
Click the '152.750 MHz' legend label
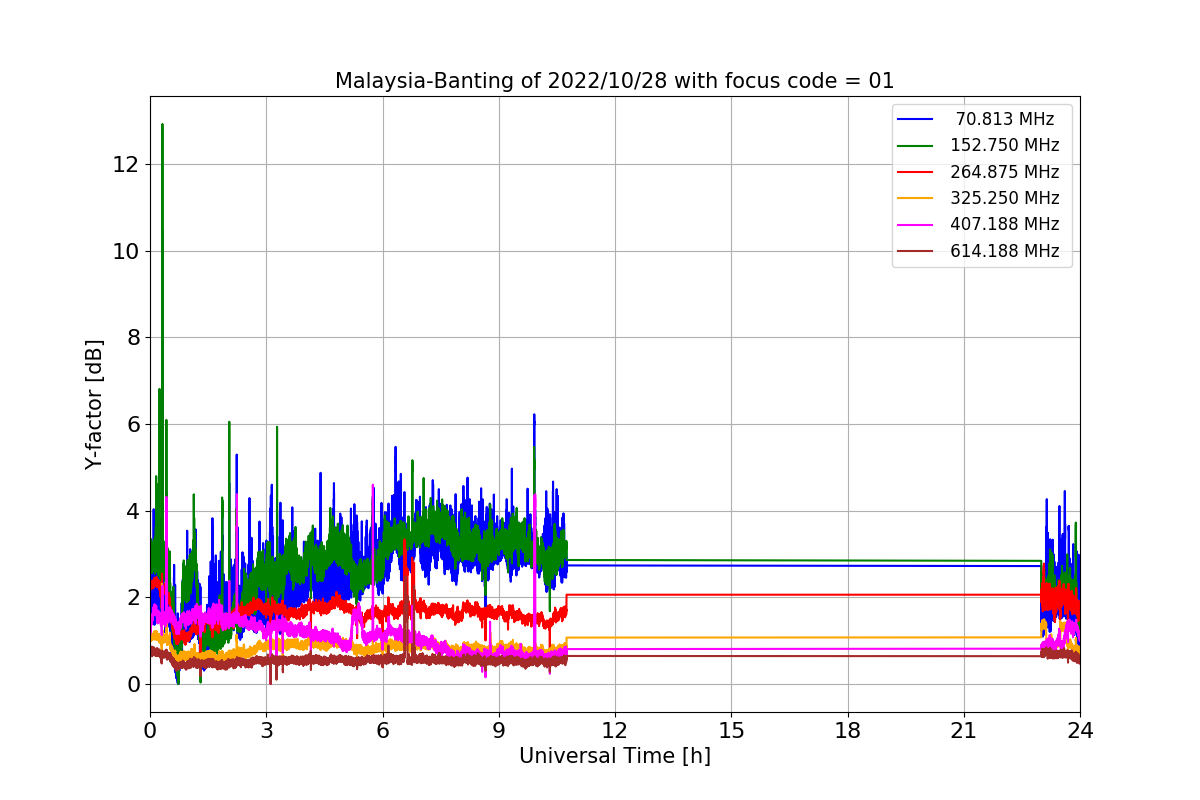click(x=1005, y=145)
